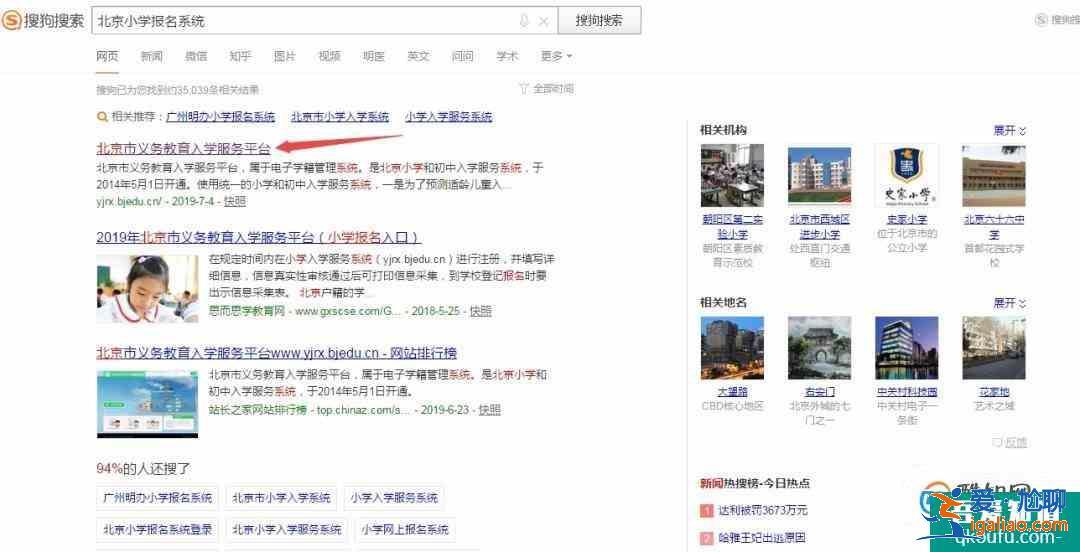1080x552 pixels.
Task: Click the 相关推荐 magnifier icon
Action: point(101,117)
